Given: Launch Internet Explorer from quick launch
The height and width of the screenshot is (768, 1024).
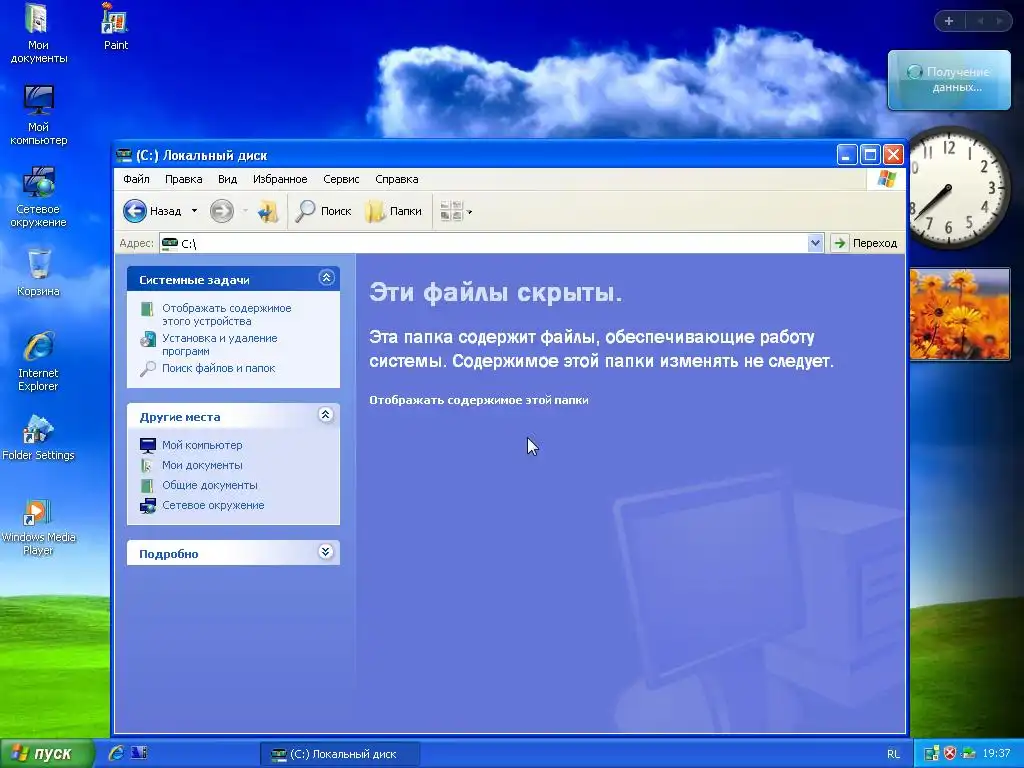Looking at the screenshot, I should (x=116, y=753).
